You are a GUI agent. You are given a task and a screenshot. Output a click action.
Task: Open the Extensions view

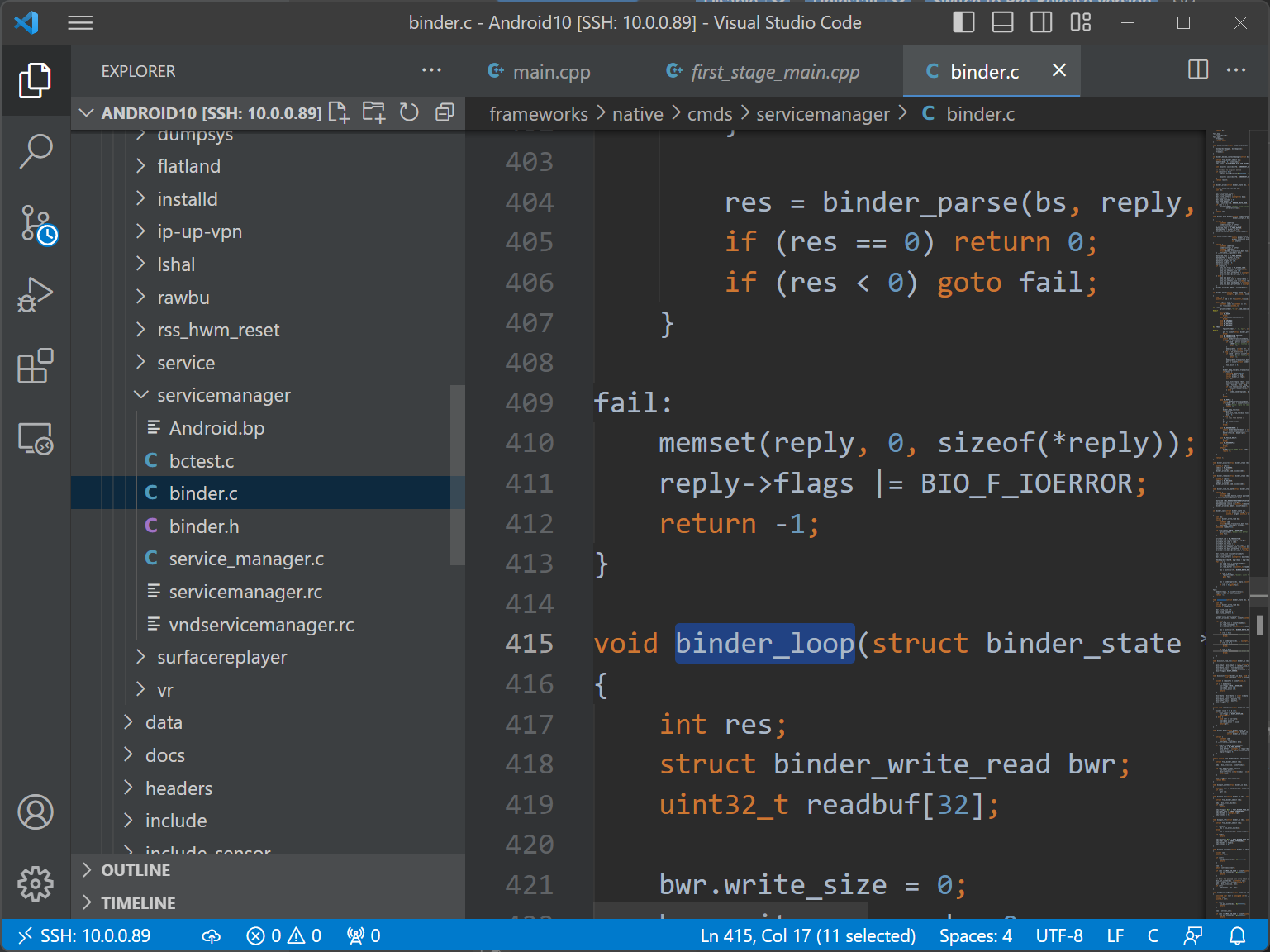coord(36,366)
